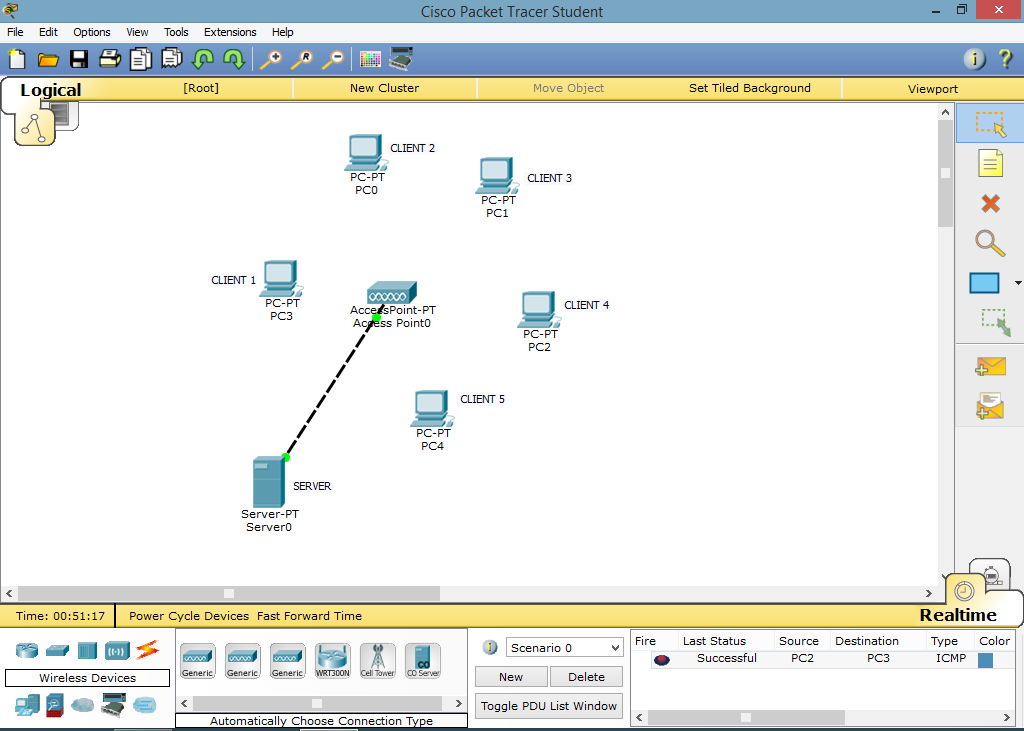Open the Tools menu
The image size is (1024, 731).
176,32
